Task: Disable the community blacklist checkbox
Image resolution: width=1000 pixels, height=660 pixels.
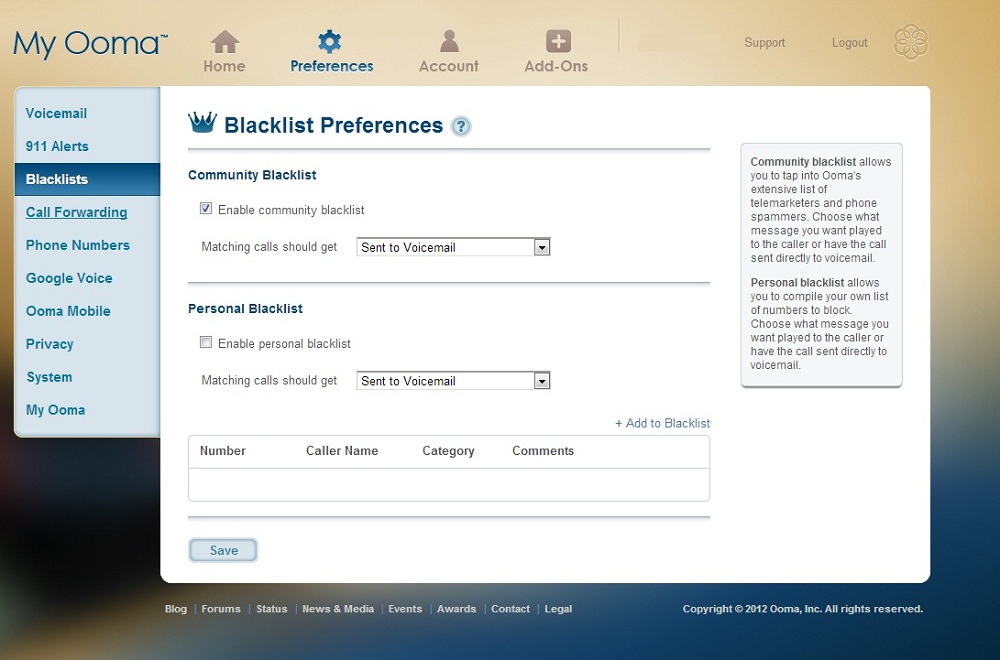Action: coord(206,209)
